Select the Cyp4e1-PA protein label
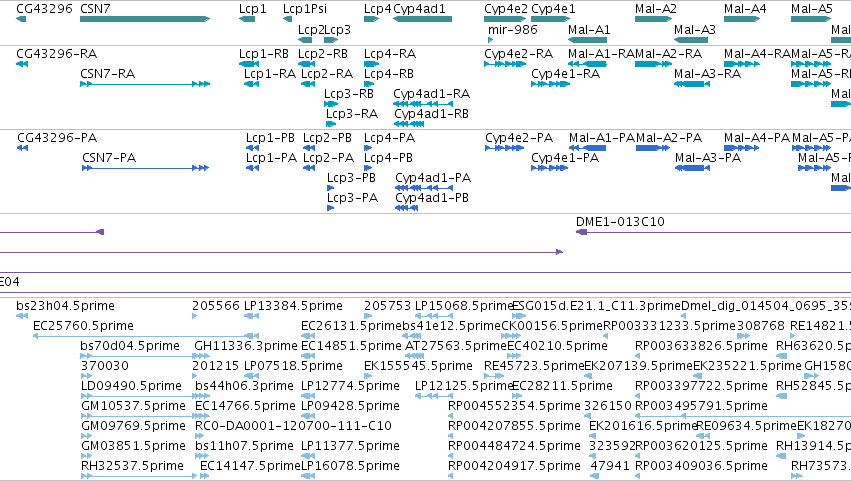Screen dimensions: 851x481 click(x=566, y=158)
